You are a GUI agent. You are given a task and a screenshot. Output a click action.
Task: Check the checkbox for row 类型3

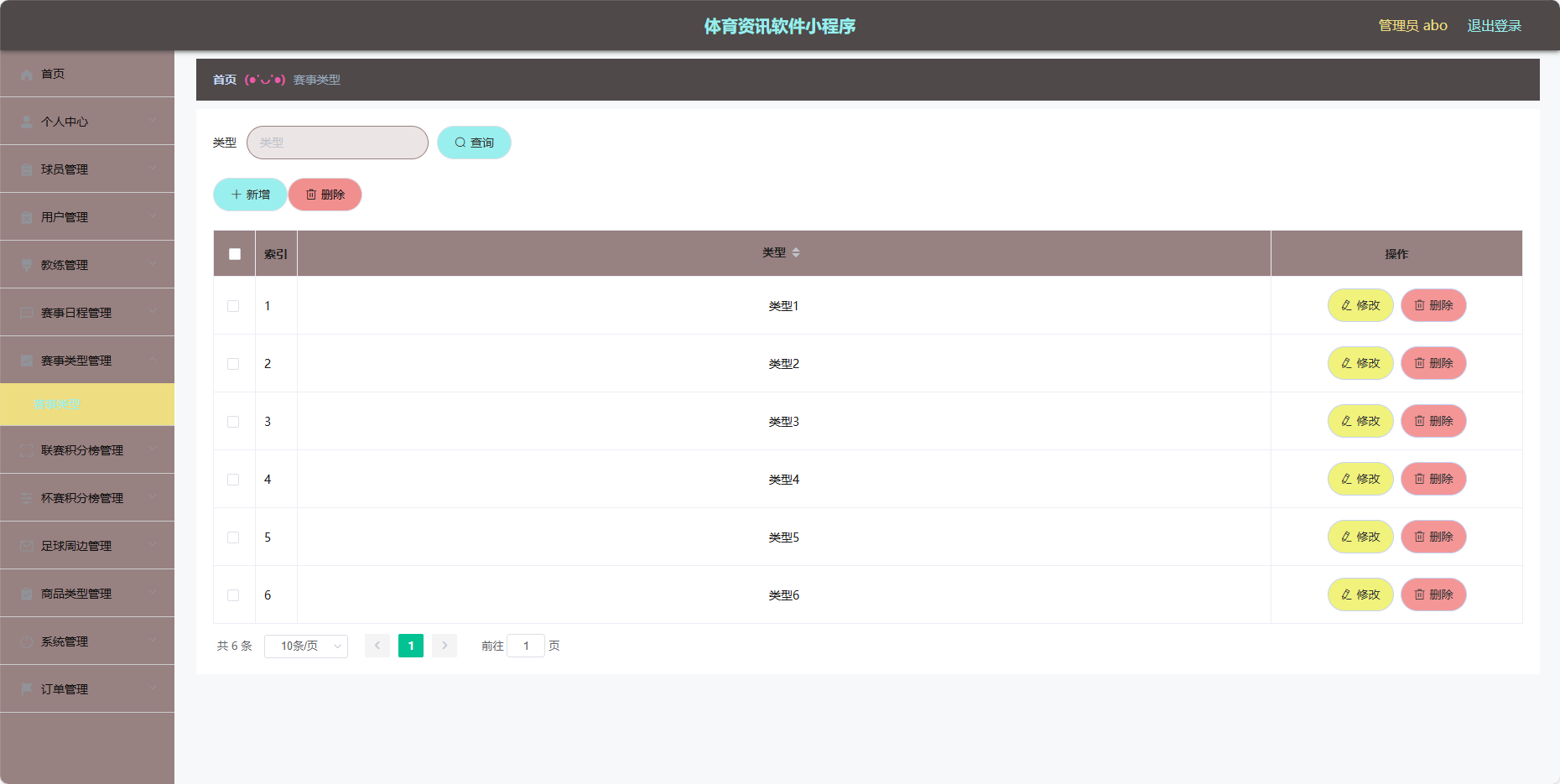click(233, 422)
